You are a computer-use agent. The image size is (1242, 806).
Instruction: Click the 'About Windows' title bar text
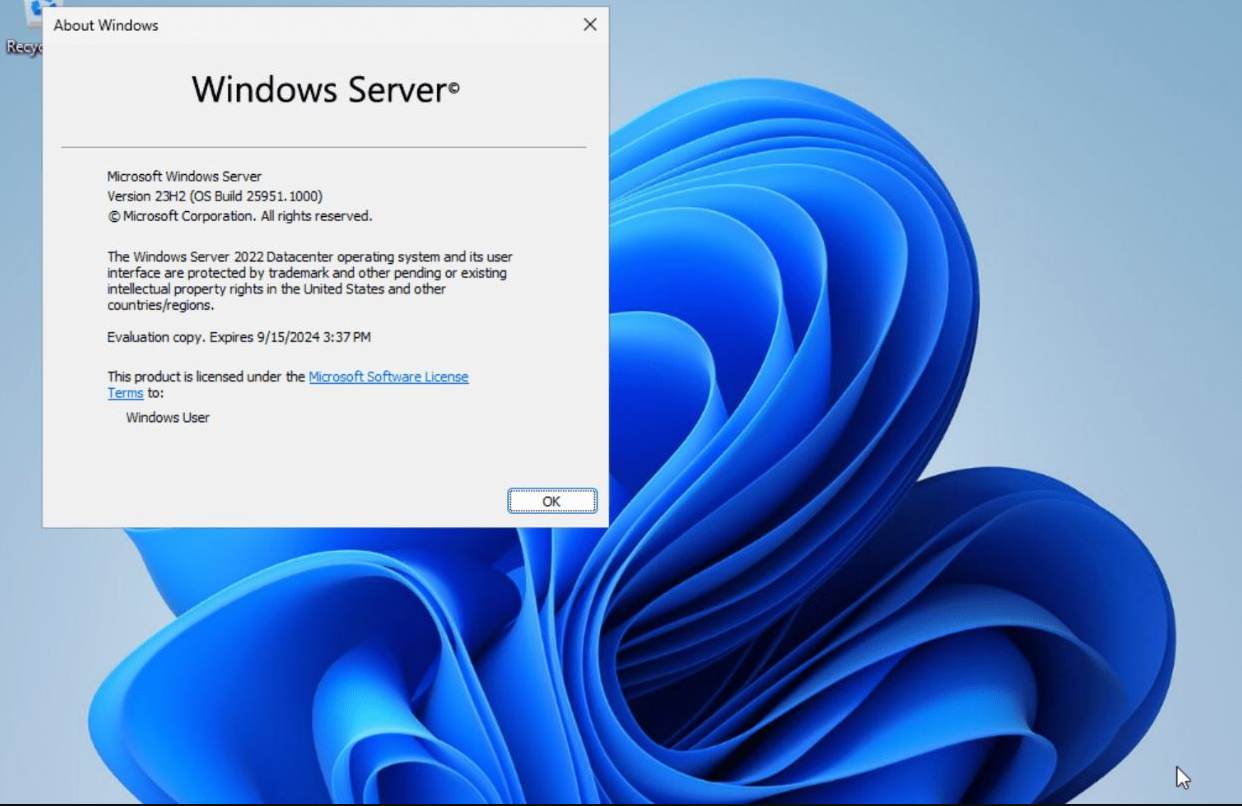(x=106, y=25)
